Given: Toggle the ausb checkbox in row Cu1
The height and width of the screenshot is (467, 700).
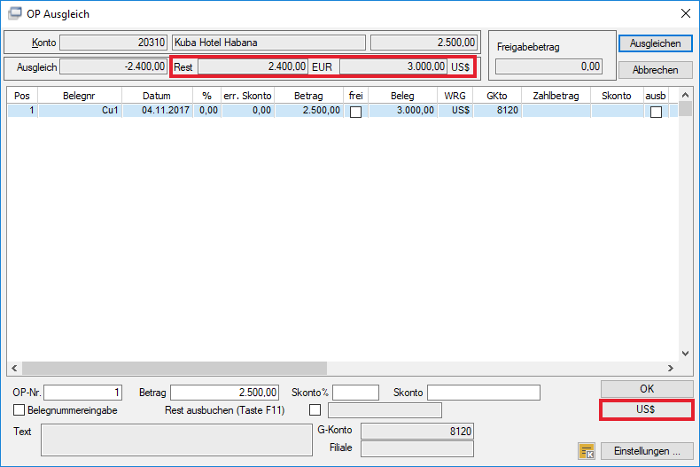Looking at the screenshot, I should point(656,112).
